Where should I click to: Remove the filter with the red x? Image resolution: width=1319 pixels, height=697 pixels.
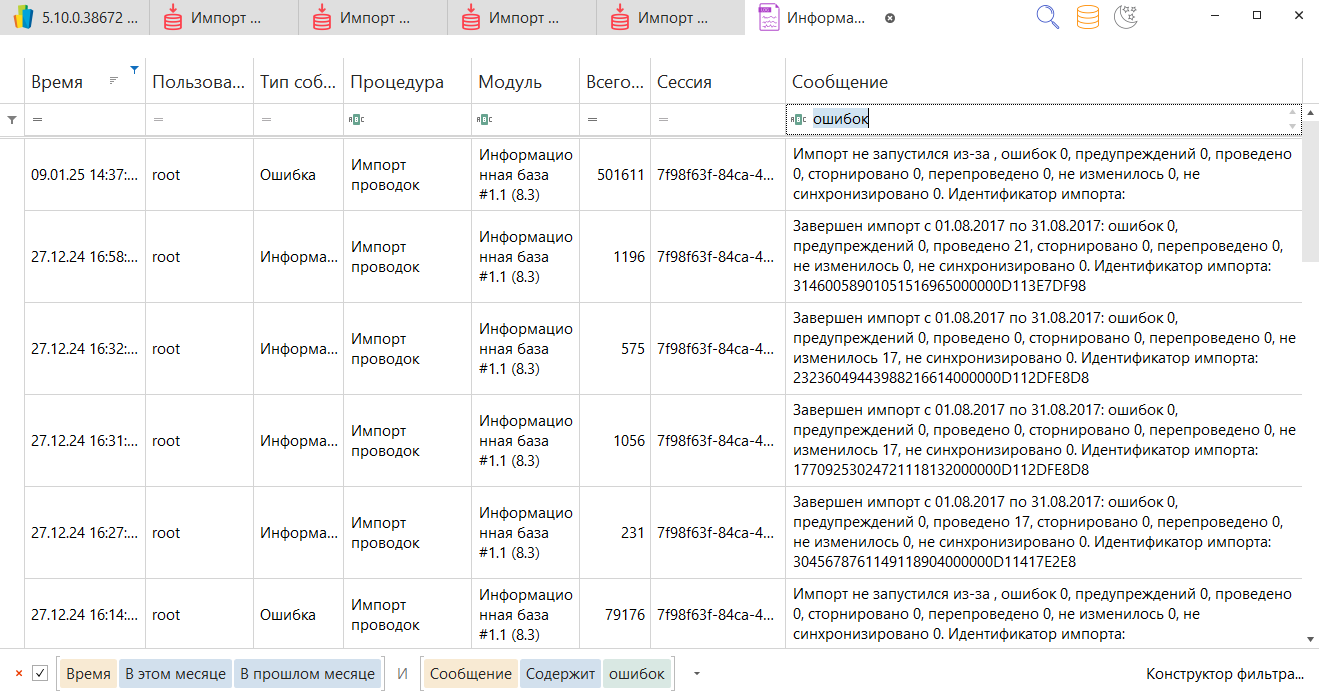(18, 674)
